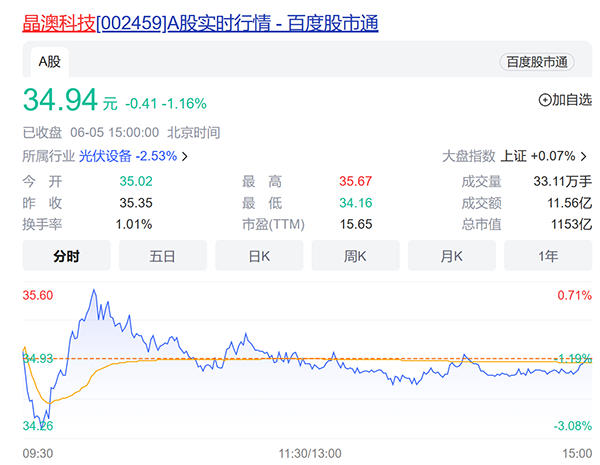Open the 光伏设备 industry link
Viewport: 600px width, 465px height.
click(105, 156)
